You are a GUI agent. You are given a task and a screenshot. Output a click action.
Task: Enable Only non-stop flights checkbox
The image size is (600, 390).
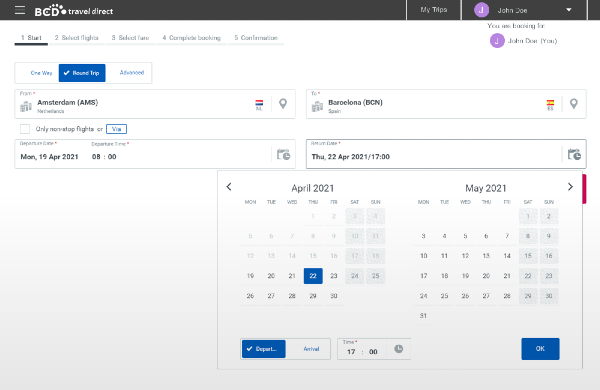point(25,129)
